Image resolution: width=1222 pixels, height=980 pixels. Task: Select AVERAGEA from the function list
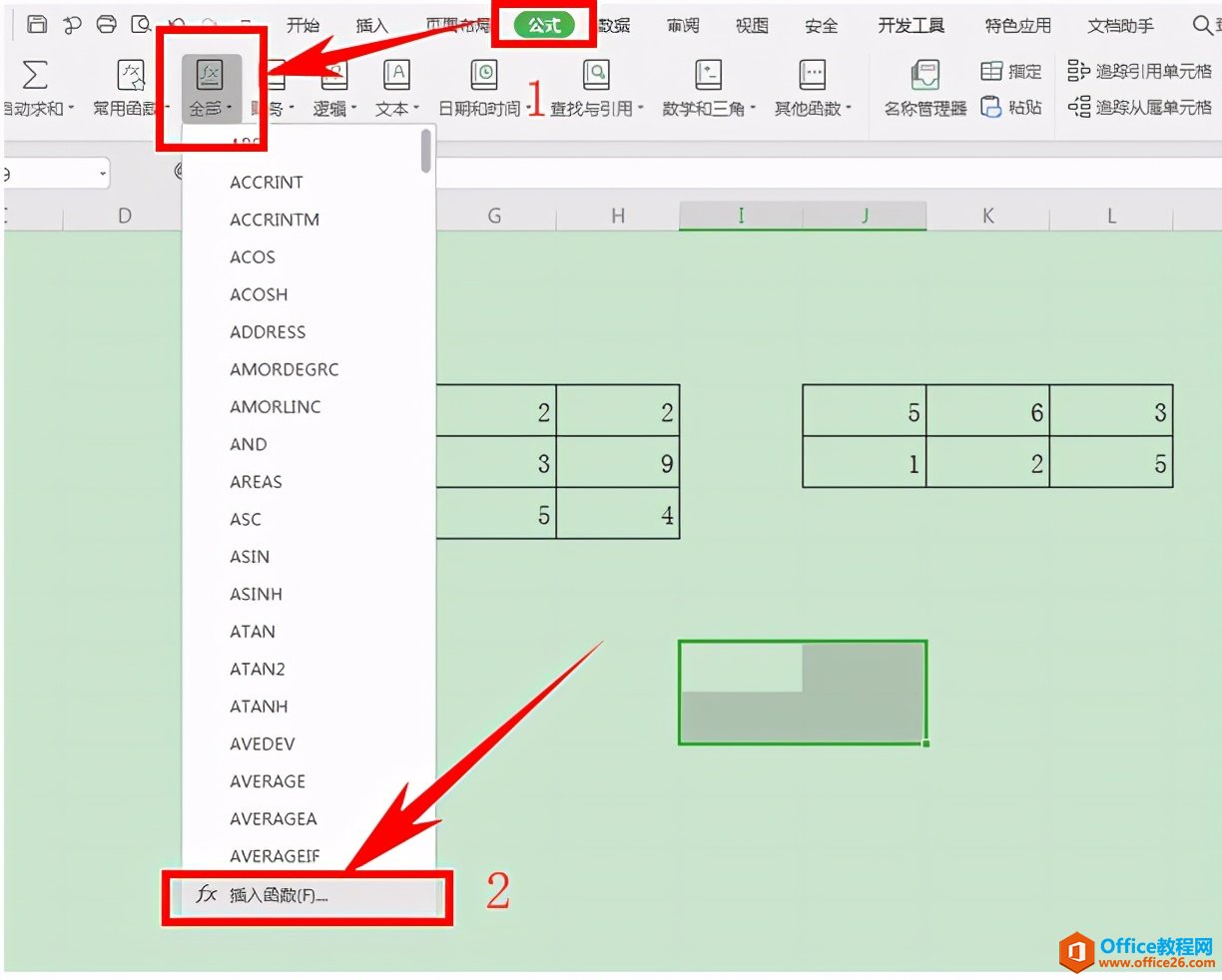point(274,818)
